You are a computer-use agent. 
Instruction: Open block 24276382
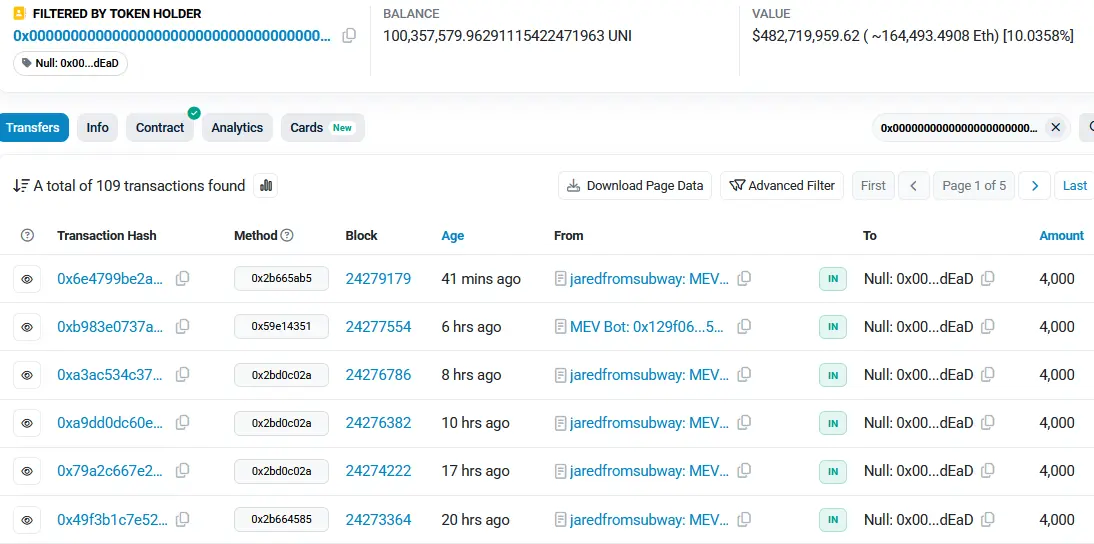click(x=378, y=423)
